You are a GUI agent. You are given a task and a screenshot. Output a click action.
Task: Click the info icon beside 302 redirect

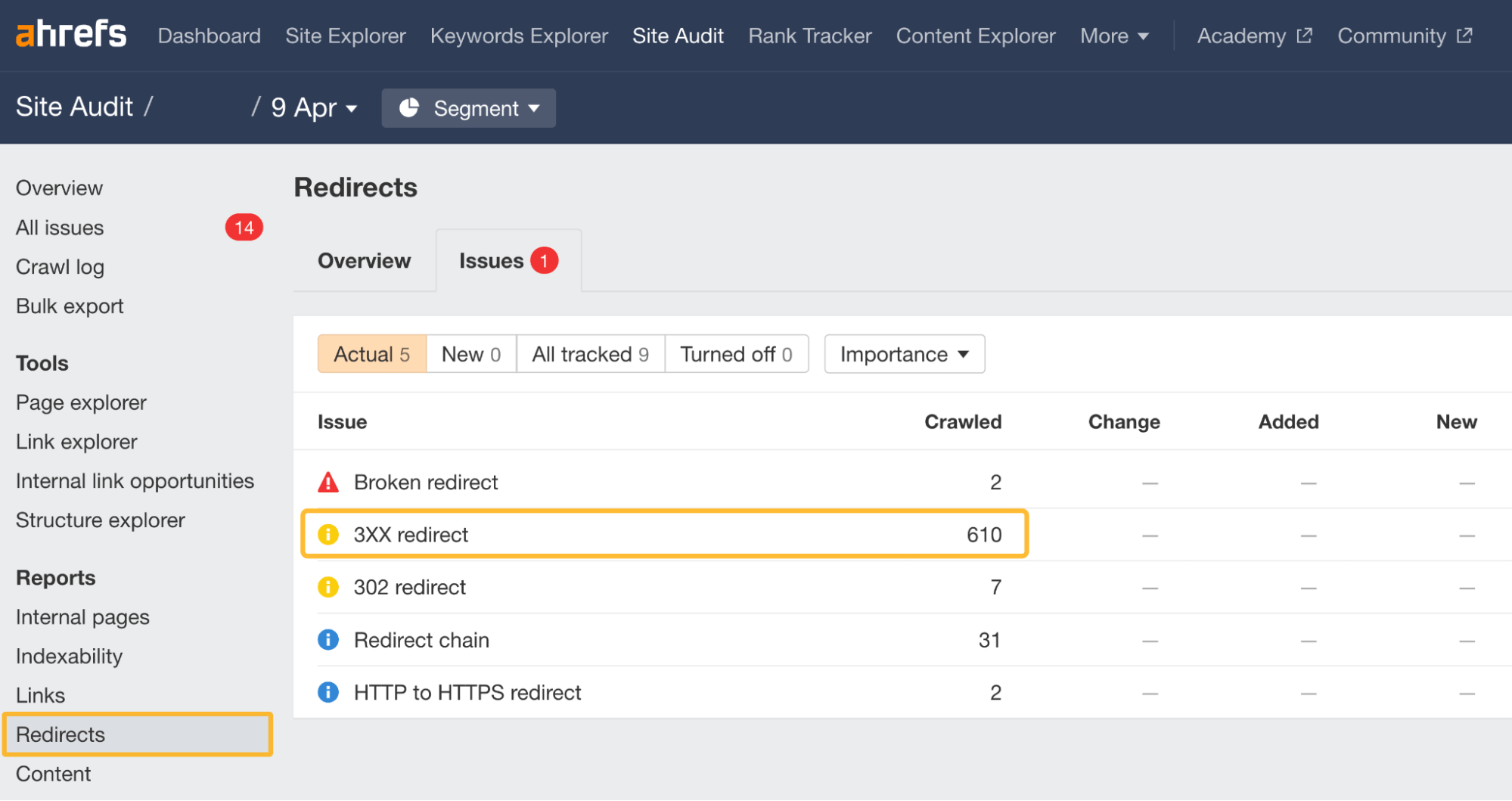328,587
